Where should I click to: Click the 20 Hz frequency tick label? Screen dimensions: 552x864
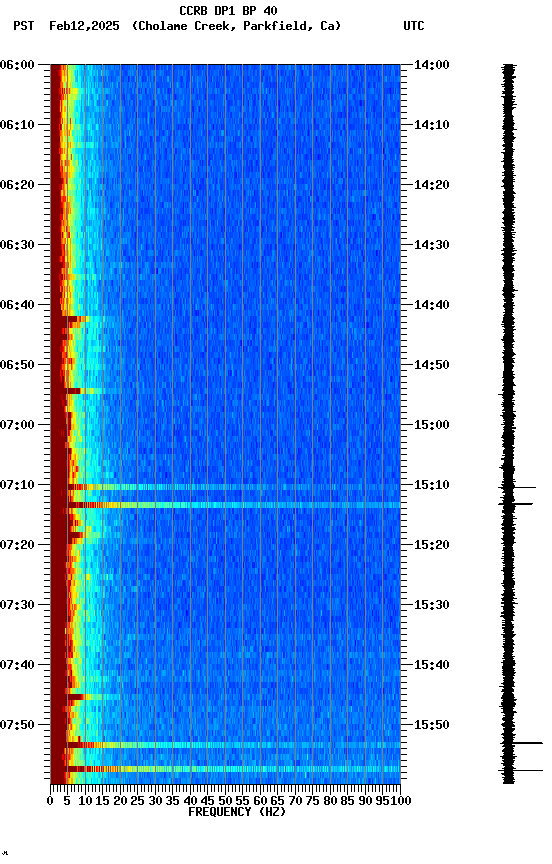click(120, 802)
